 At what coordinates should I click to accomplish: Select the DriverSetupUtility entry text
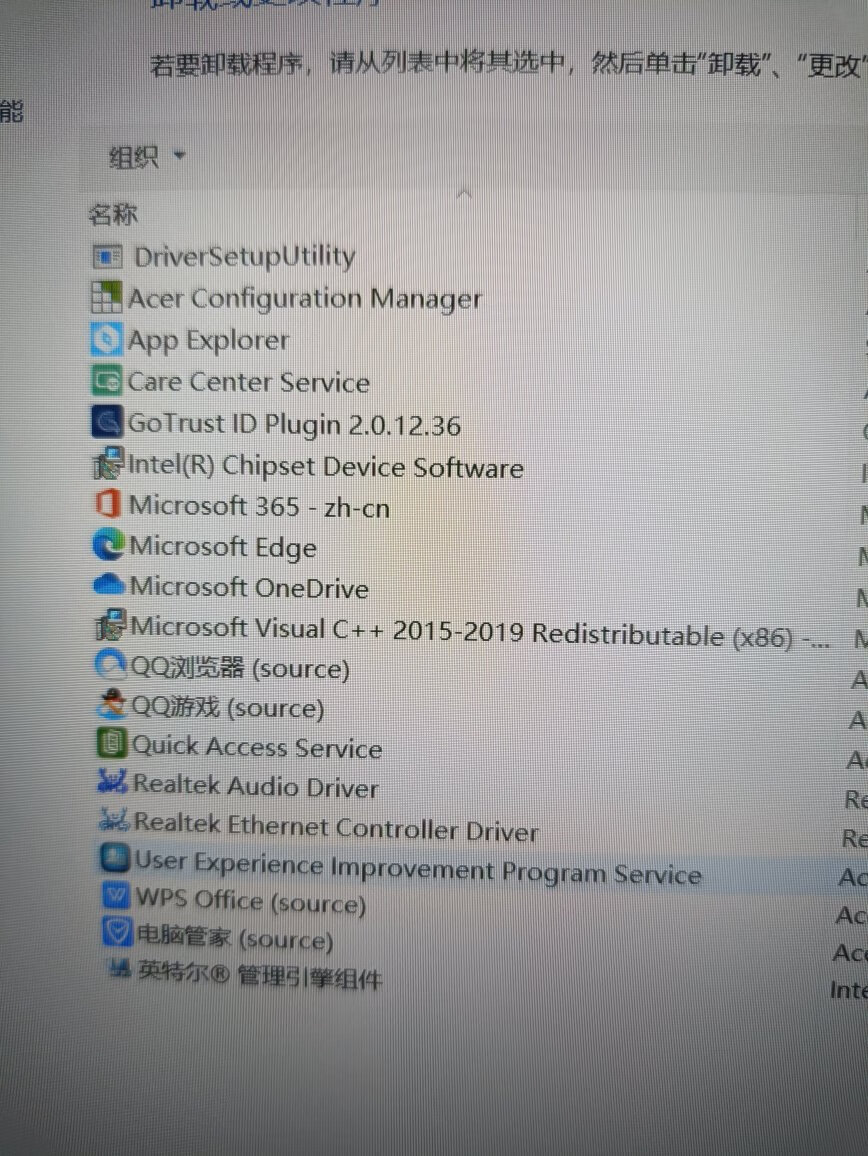pos(244,257)
